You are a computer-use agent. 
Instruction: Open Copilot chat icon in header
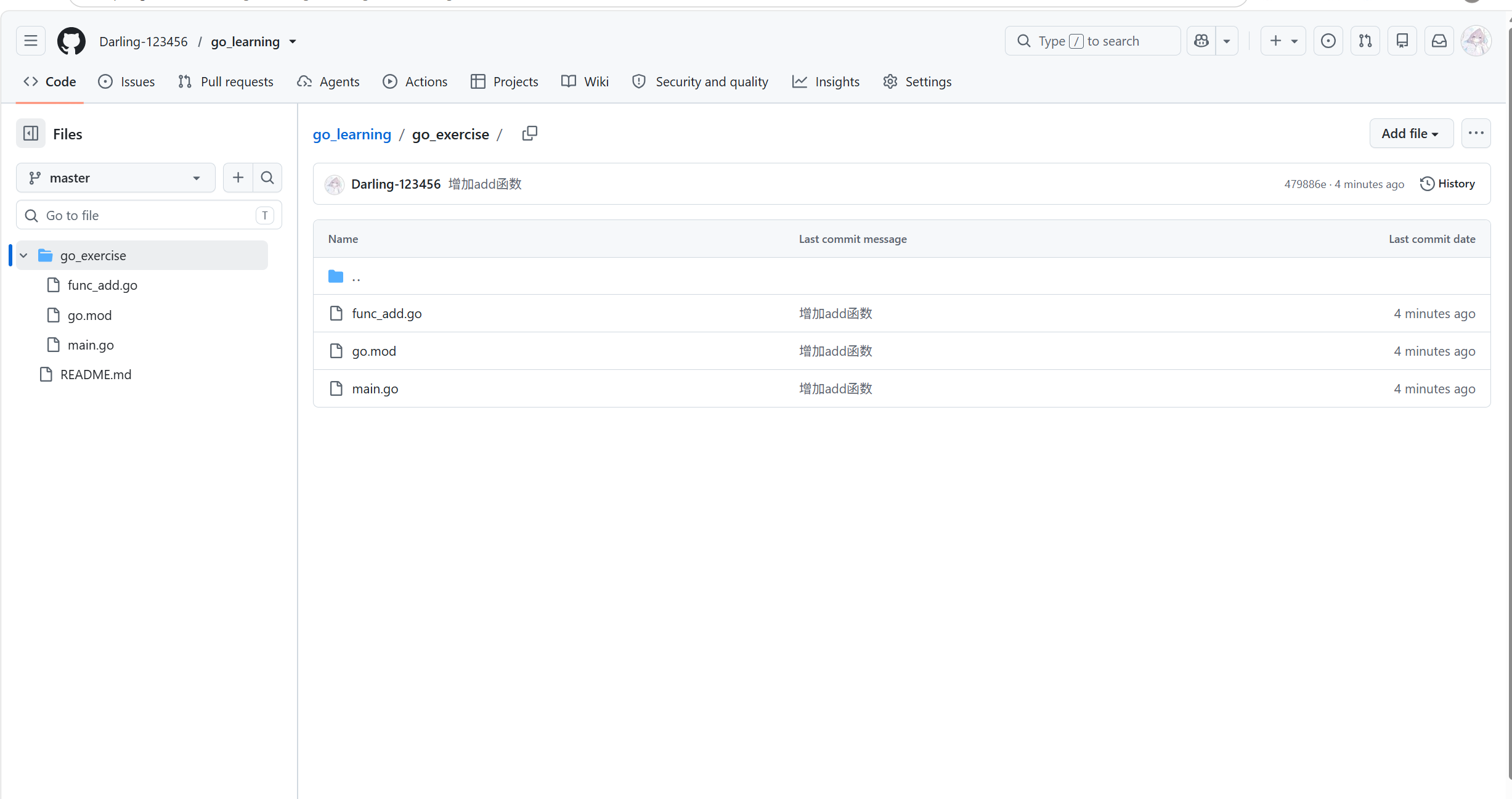[1201, 41]
